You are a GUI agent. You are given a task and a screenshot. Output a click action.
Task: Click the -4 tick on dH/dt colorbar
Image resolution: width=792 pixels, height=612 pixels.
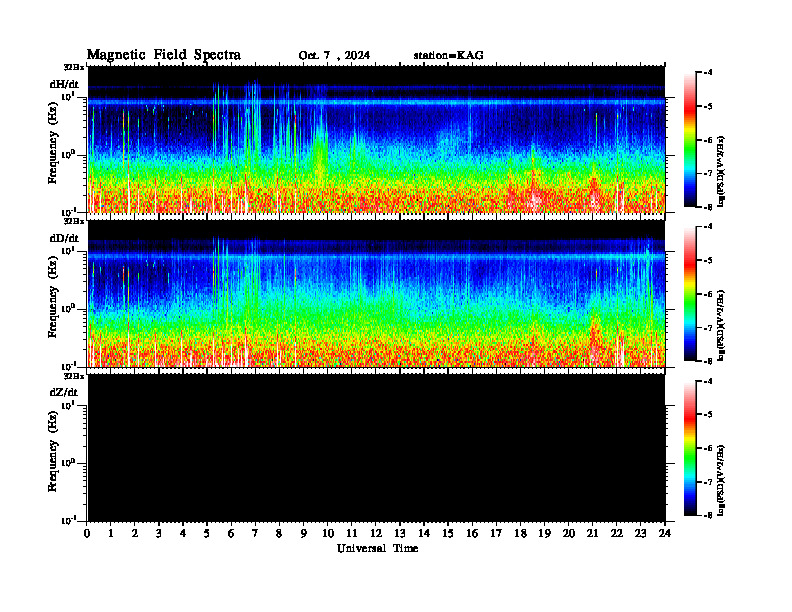pos(708,73)
